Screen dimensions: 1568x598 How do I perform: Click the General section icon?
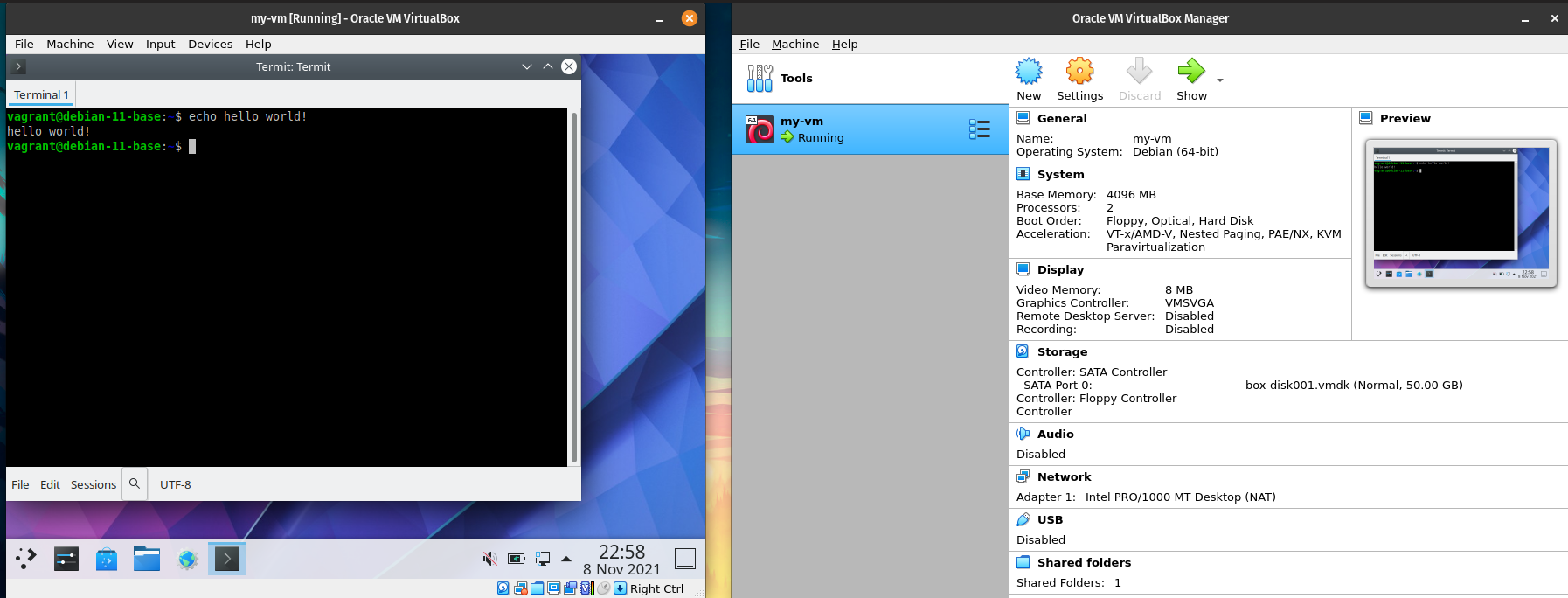1023,118
